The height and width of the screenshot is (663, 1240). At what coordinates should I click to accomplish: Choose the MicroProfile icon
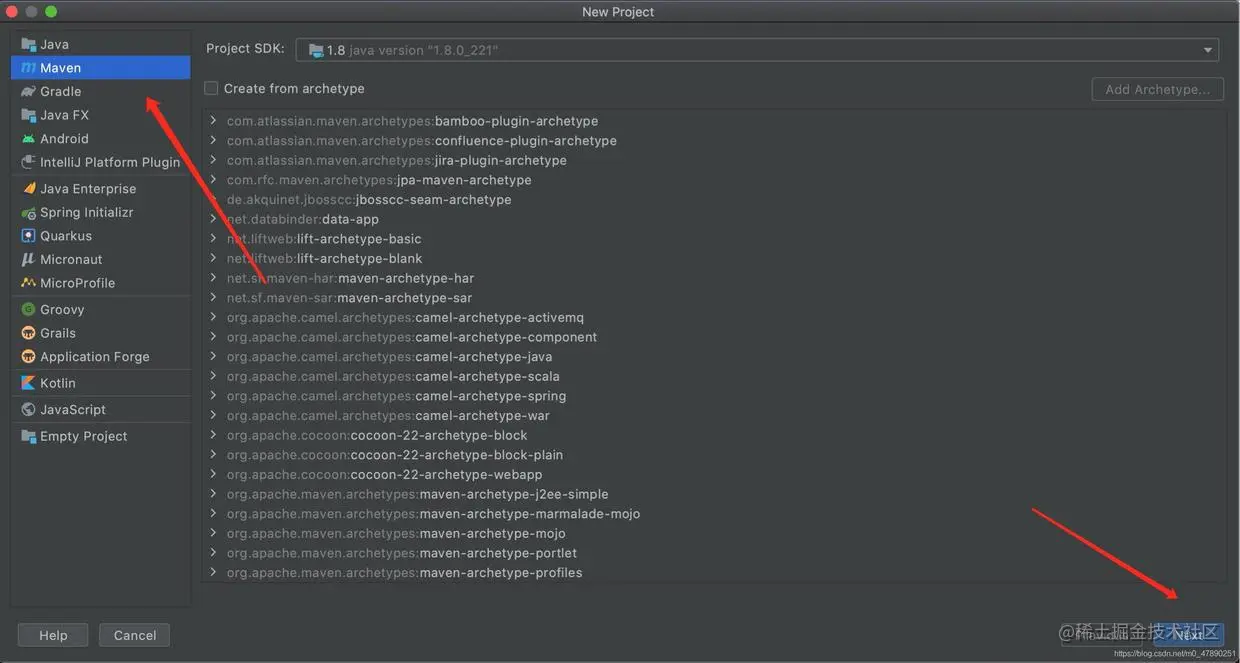coord(28,283)
